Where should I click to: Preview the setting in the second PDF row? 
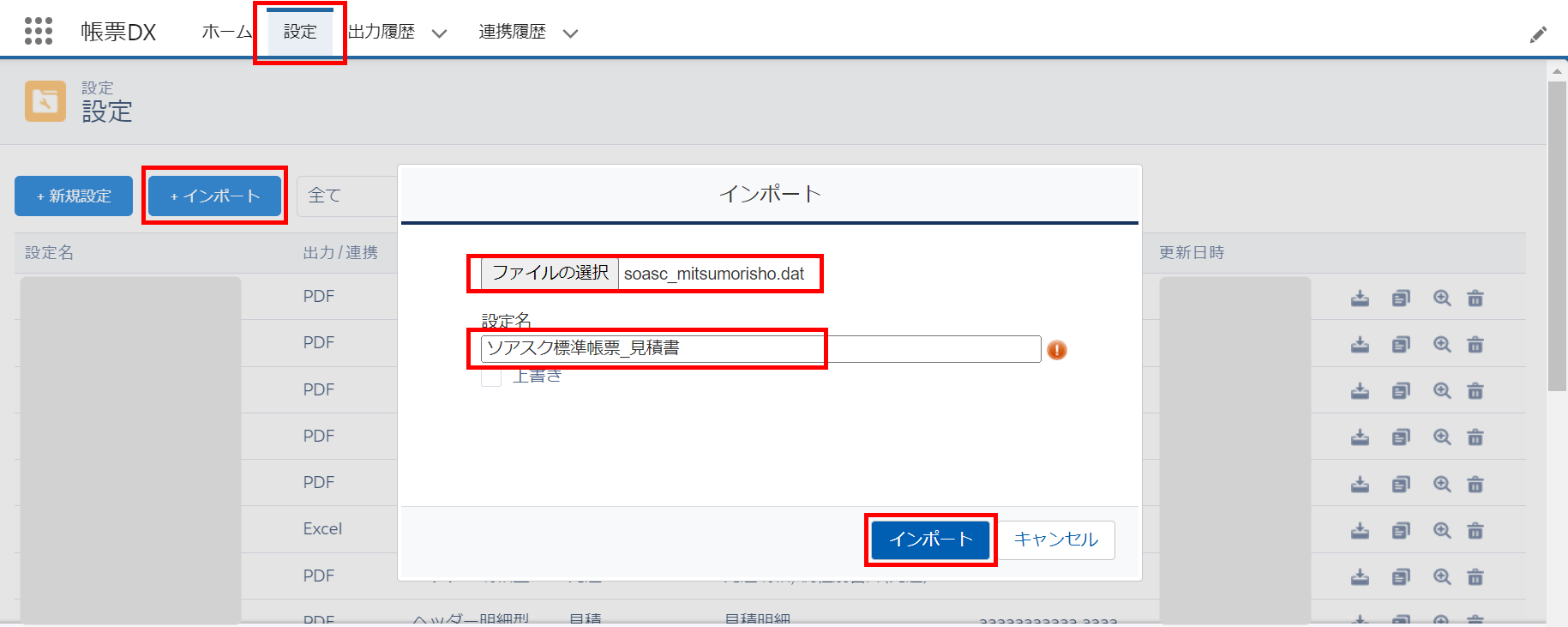coord(1442,344)
